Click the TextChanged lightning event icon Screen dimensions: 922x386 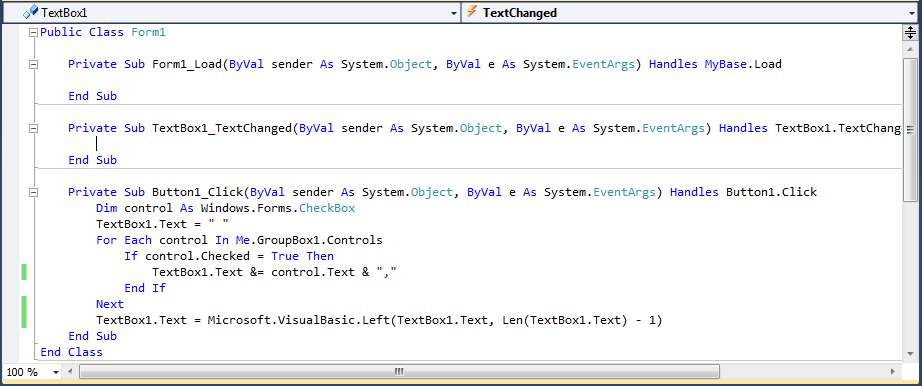tap(472, 12)
